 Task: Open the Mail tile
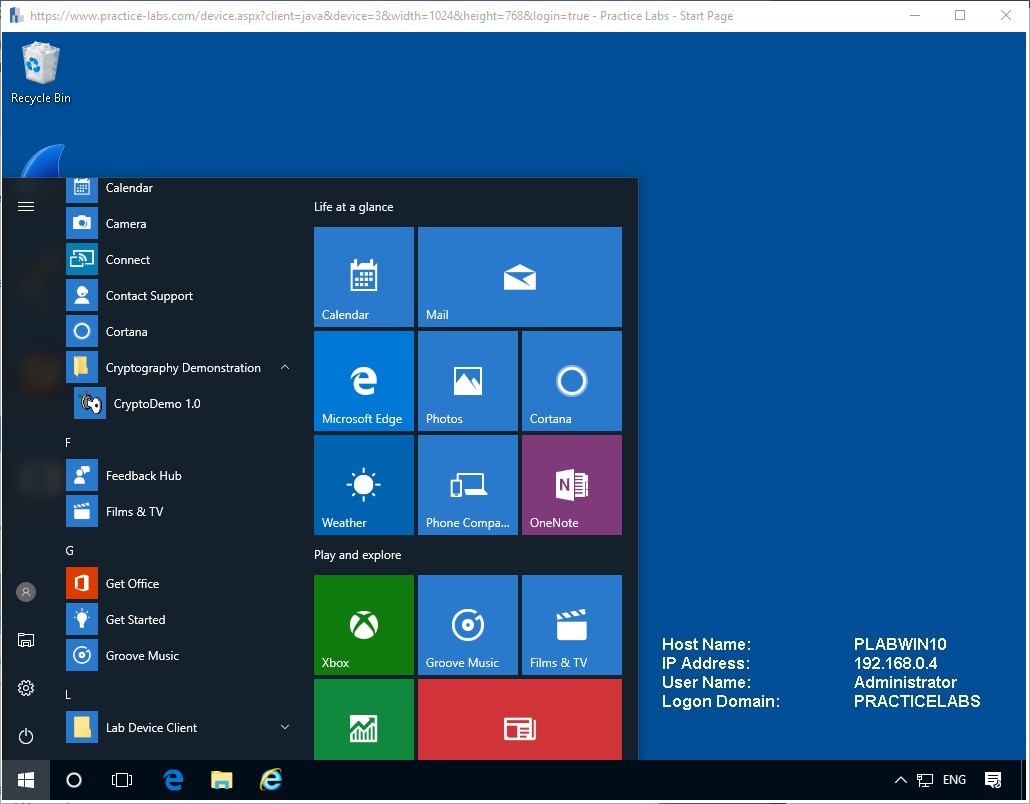tap(519, 277)
